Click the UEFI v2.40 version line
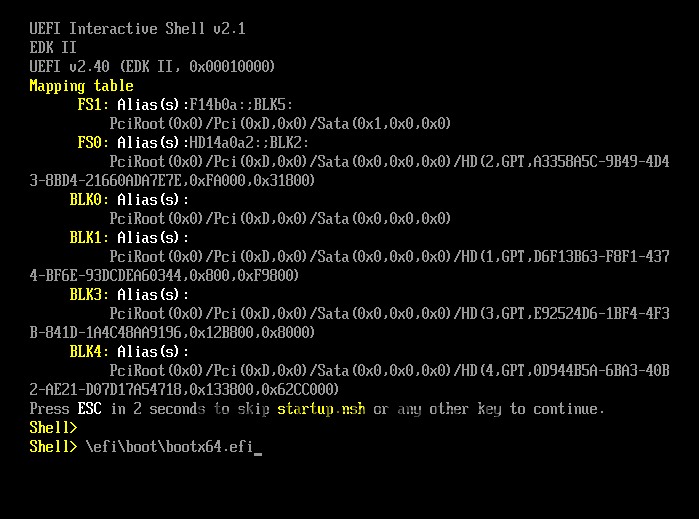The image size is (699, 519). coord(152,67)
